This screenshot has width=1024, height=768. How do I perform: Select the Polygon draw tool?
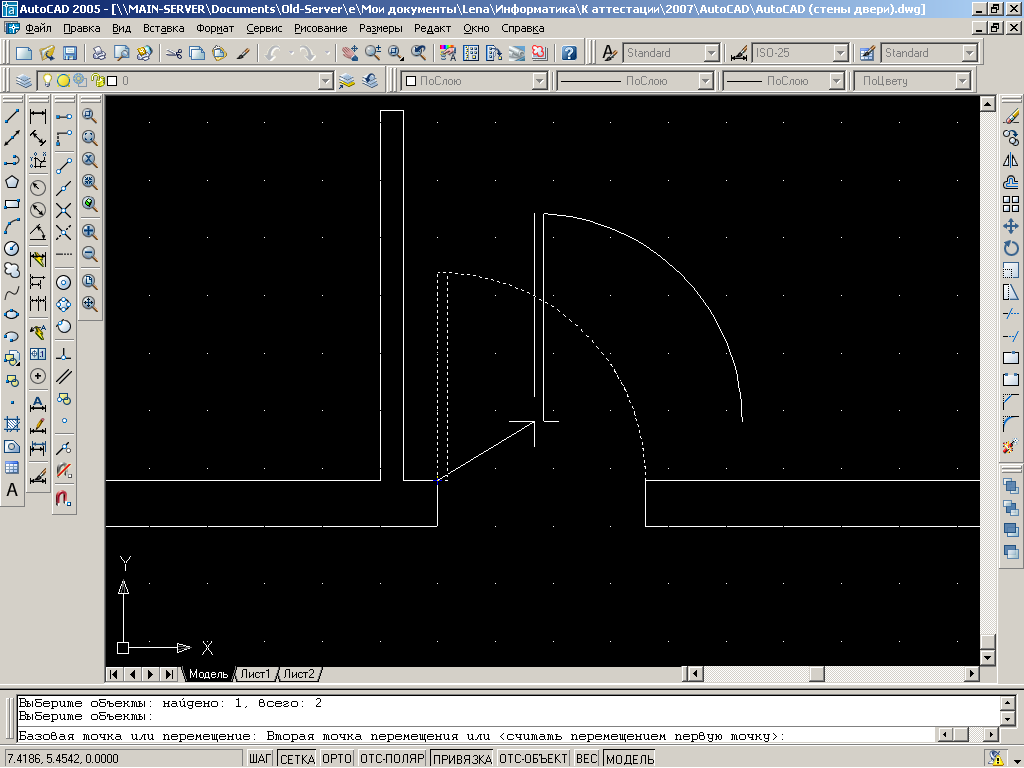tap(12, 182)
